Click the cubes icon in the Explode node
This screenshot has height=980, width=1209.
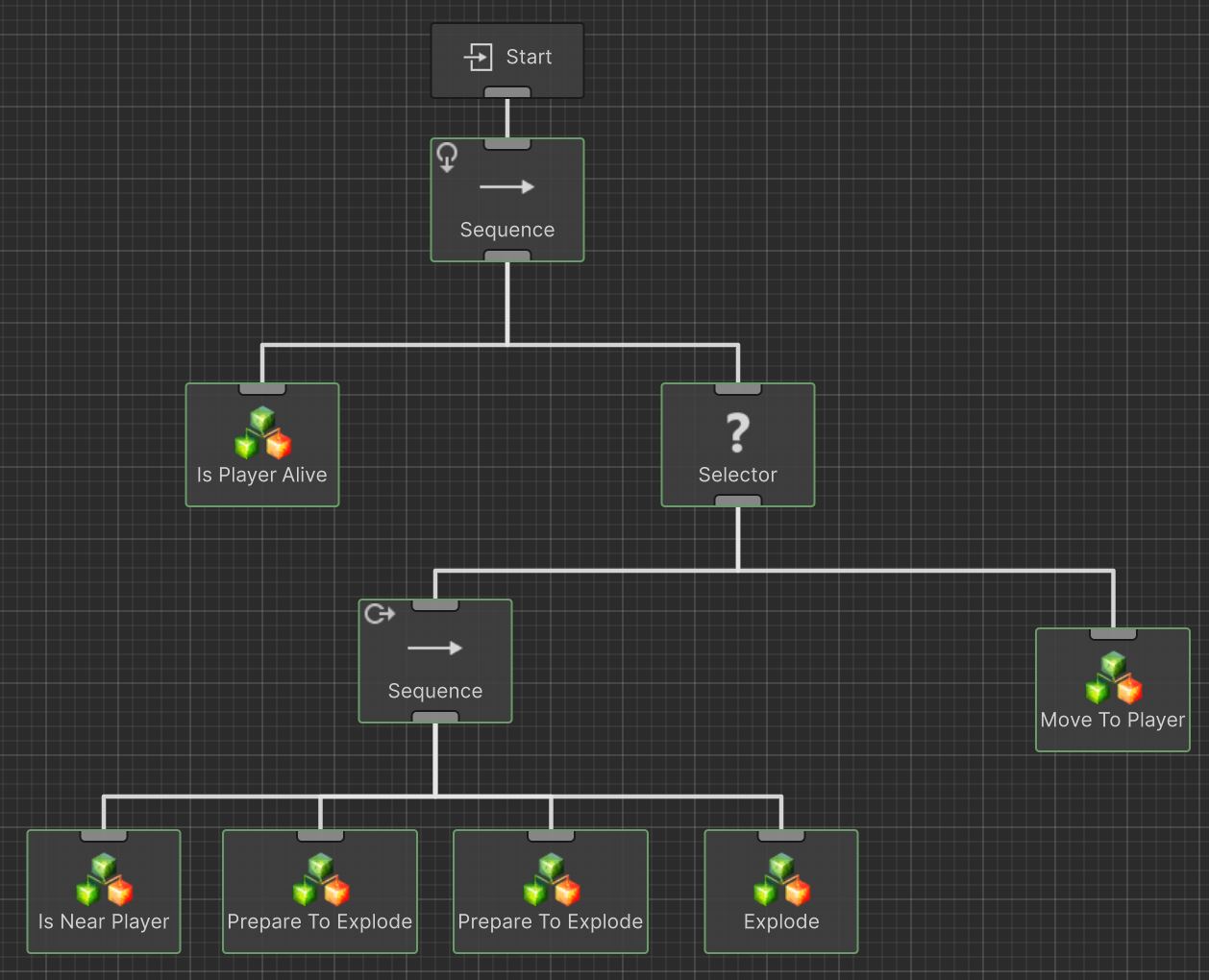781,880
